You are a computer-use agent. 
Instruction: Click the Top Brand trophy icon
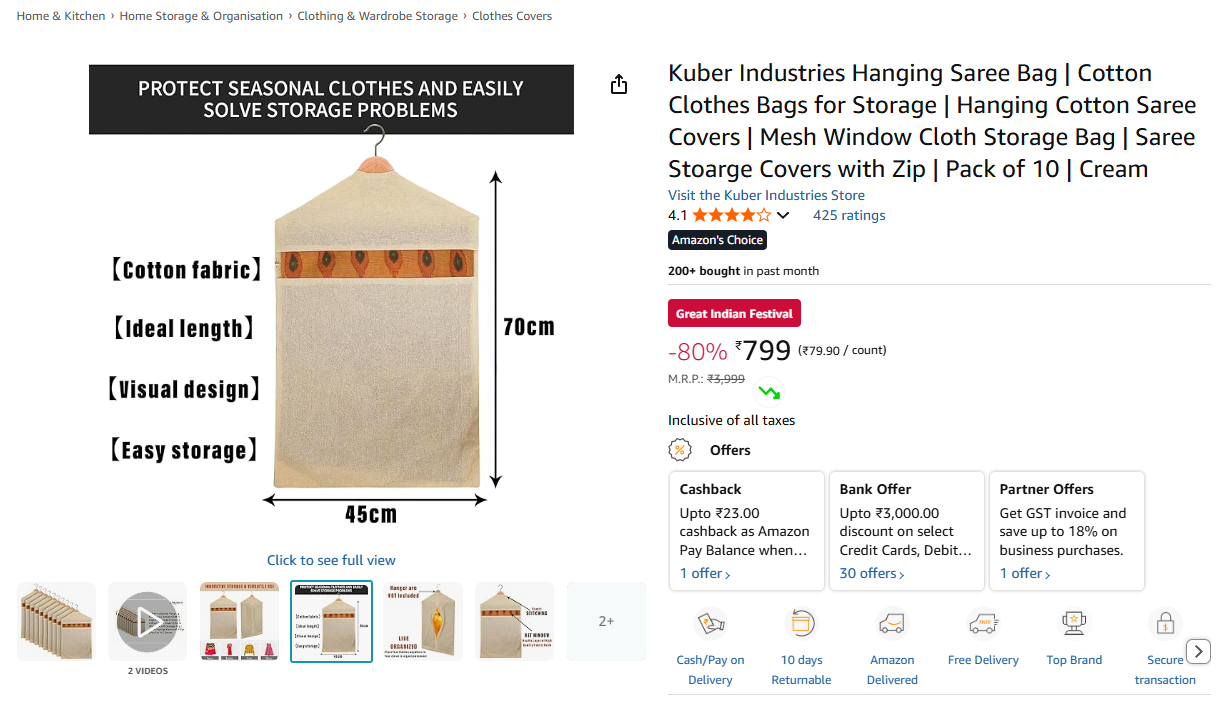1074,623
